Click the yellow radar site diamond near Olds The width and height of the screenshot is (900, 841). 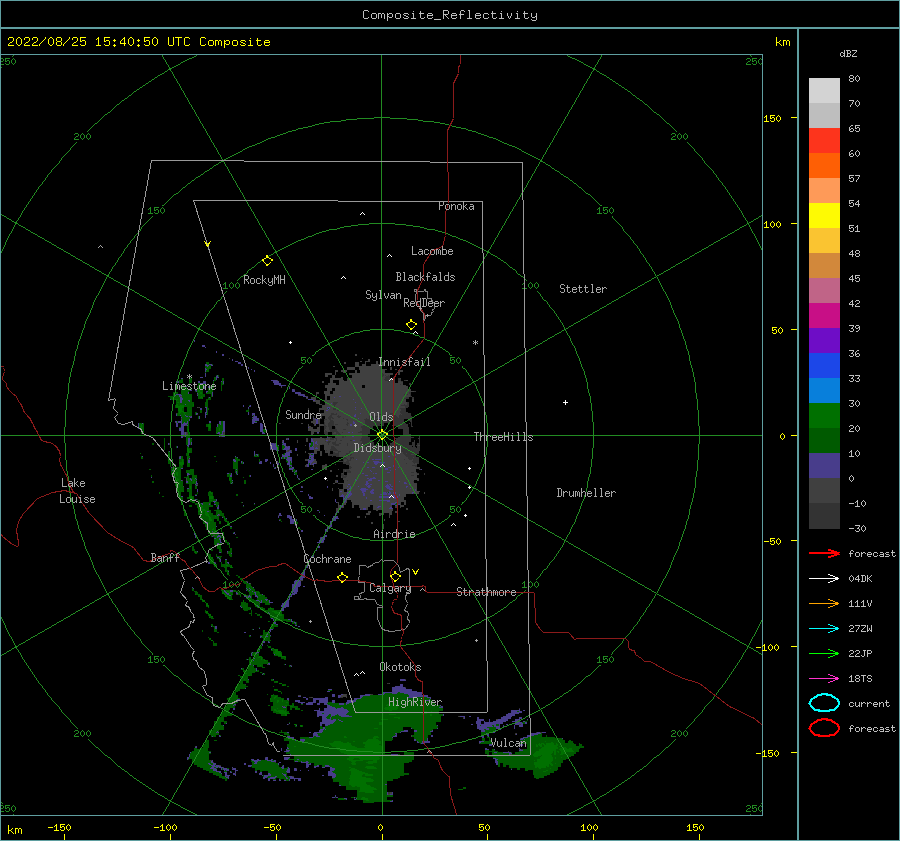(382, 435)
